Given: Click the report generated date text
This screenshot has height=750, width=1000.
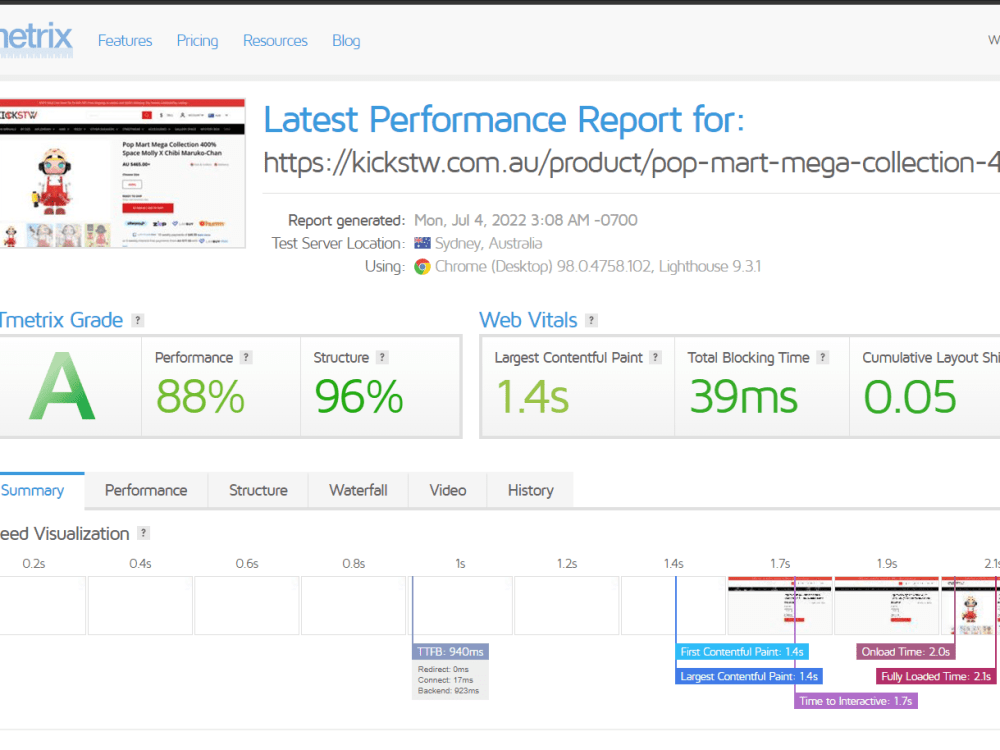Looking at the screenshot, I should (x=526, y=220).
